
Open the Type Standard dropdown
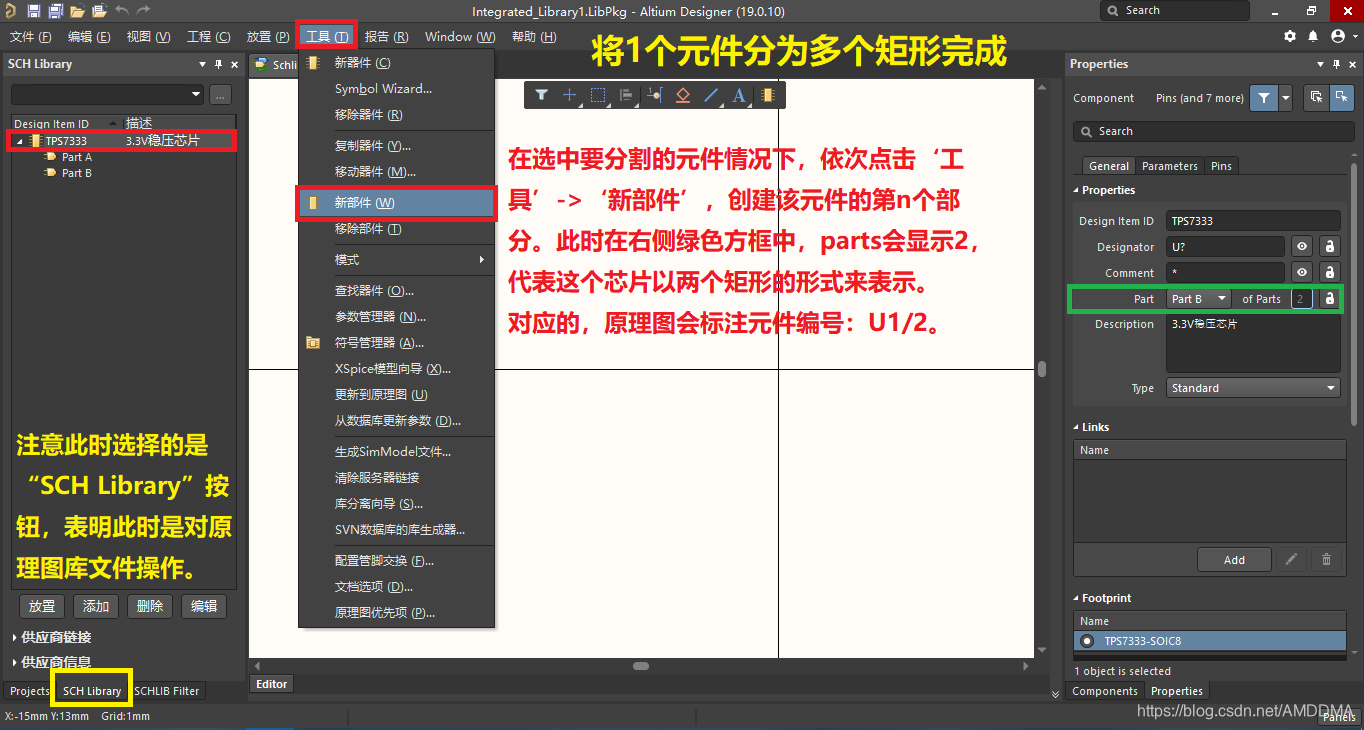[1253, 388]
